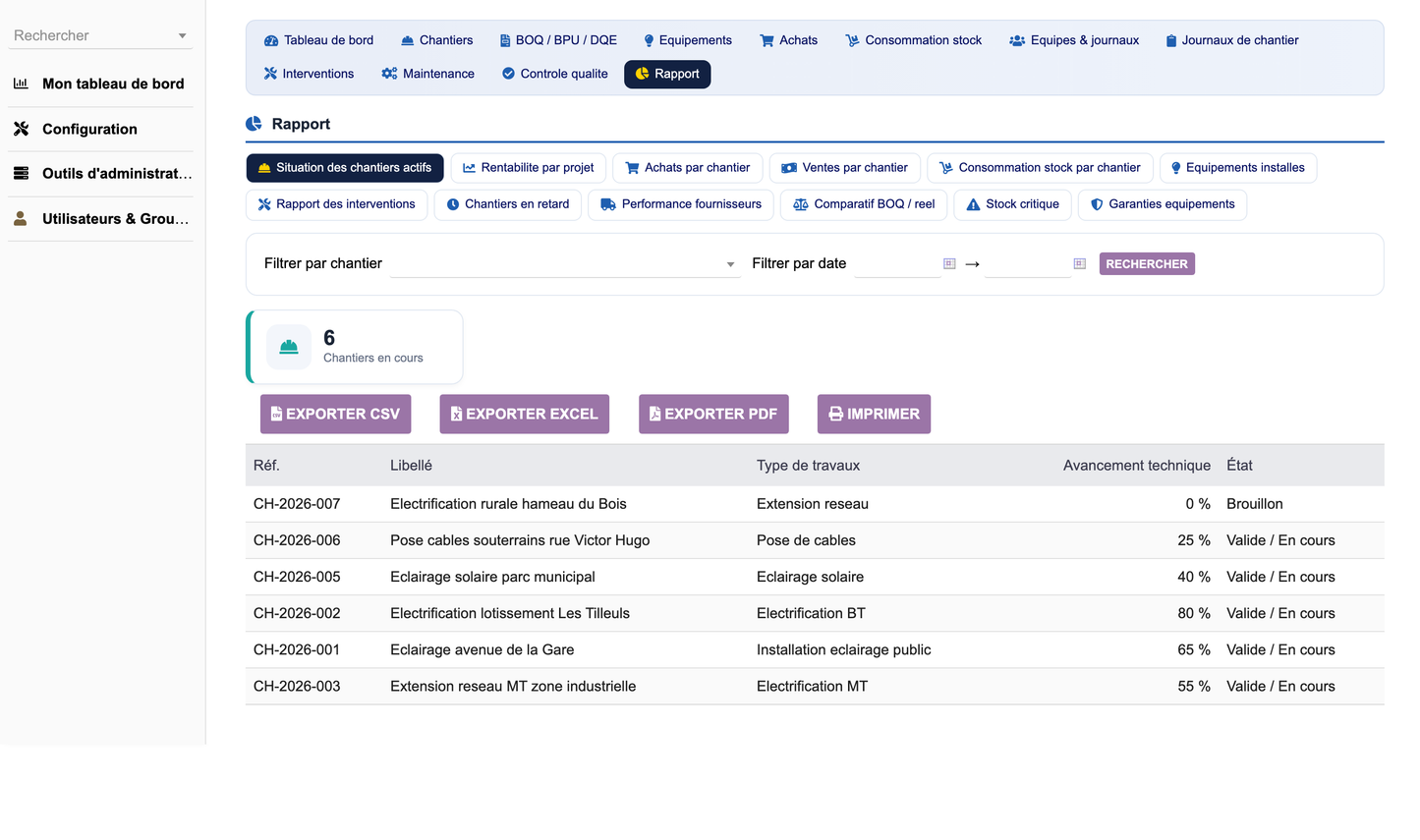Click Electrification lotissement Les Tilleuls label

[x=510, y=613]
